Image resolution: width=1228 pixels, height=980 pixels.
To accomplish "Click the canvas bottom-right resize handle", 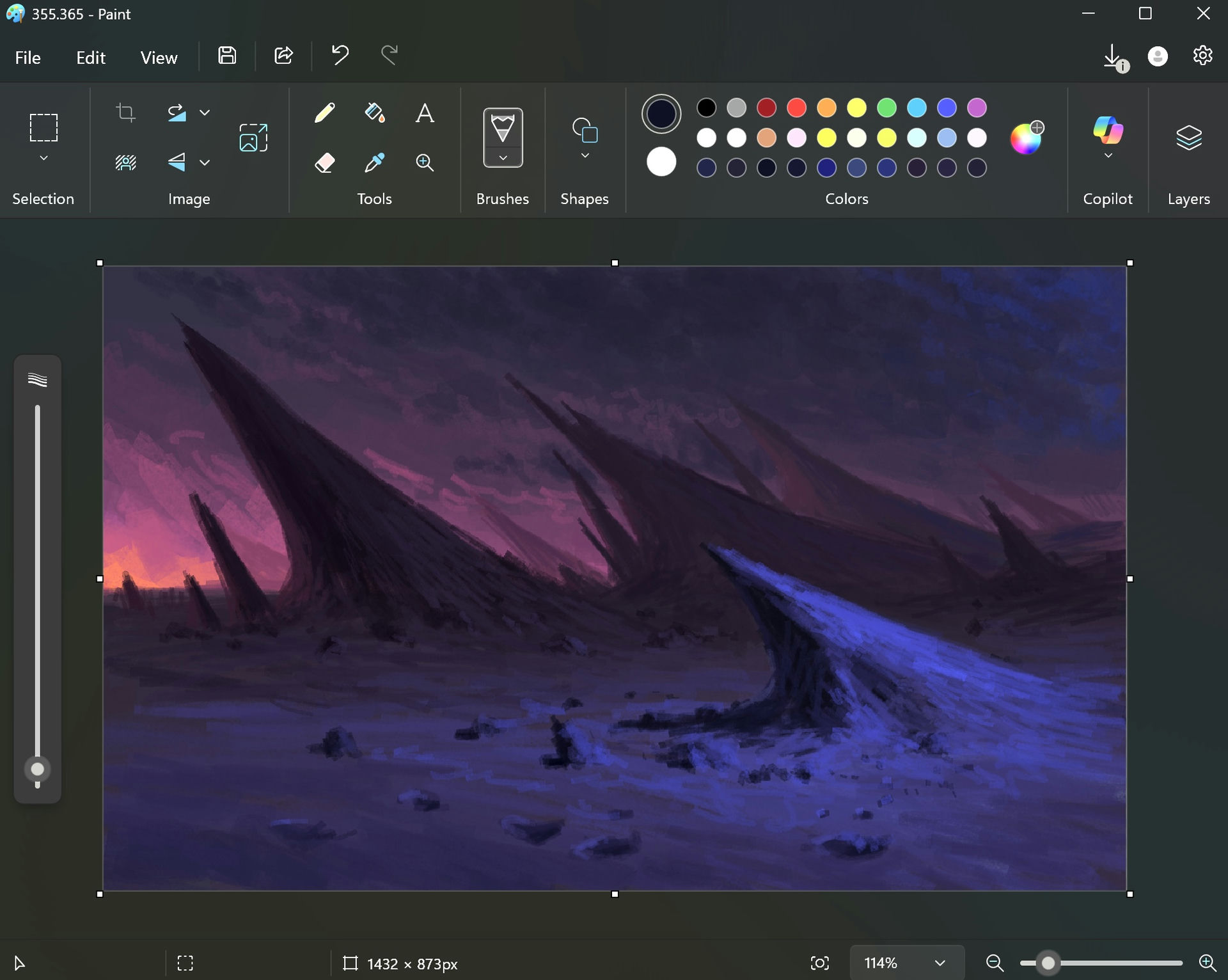I will pyautogui.click(x=1130, y=894).
